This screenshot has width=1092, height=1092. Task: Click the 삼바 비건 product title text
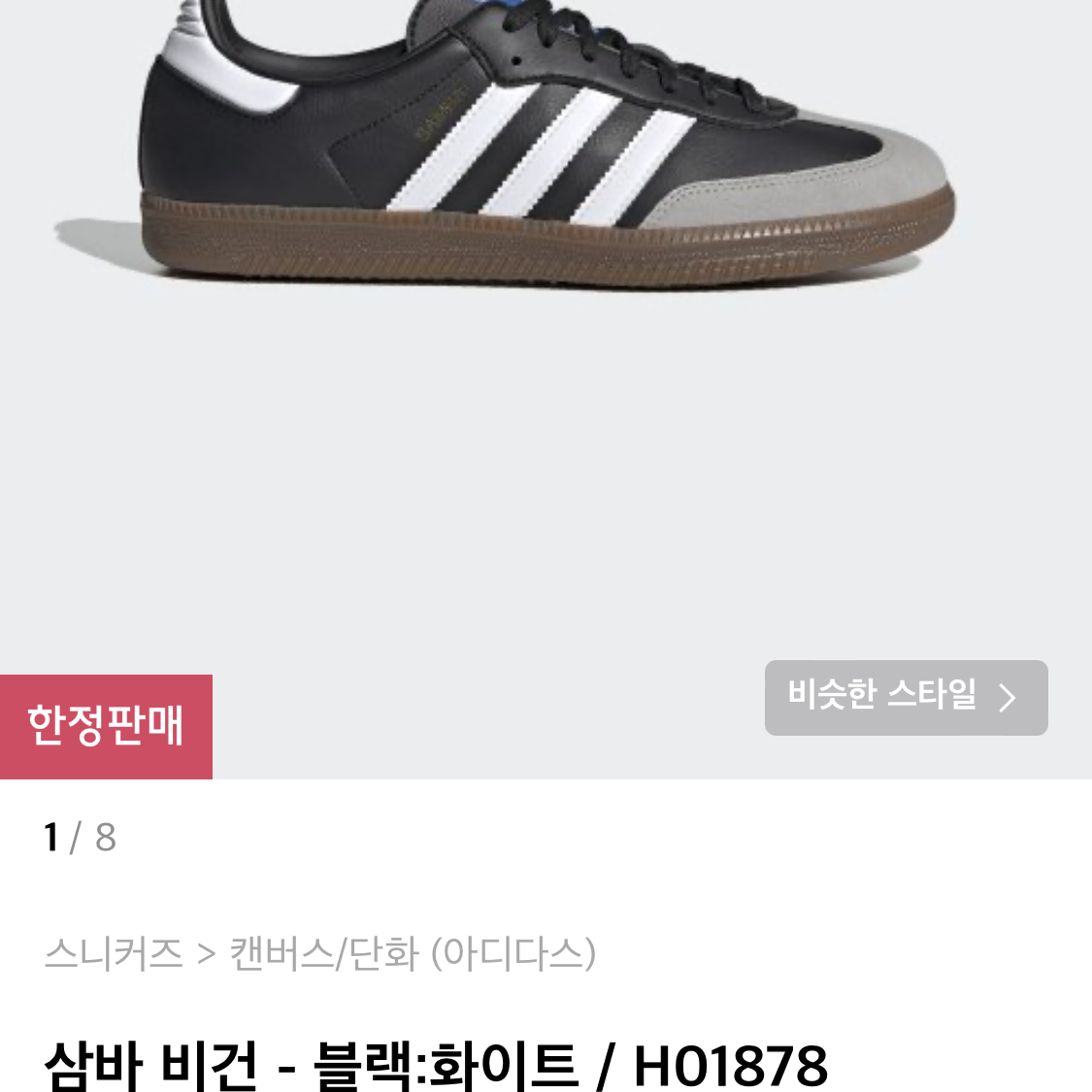(151, 1066)
